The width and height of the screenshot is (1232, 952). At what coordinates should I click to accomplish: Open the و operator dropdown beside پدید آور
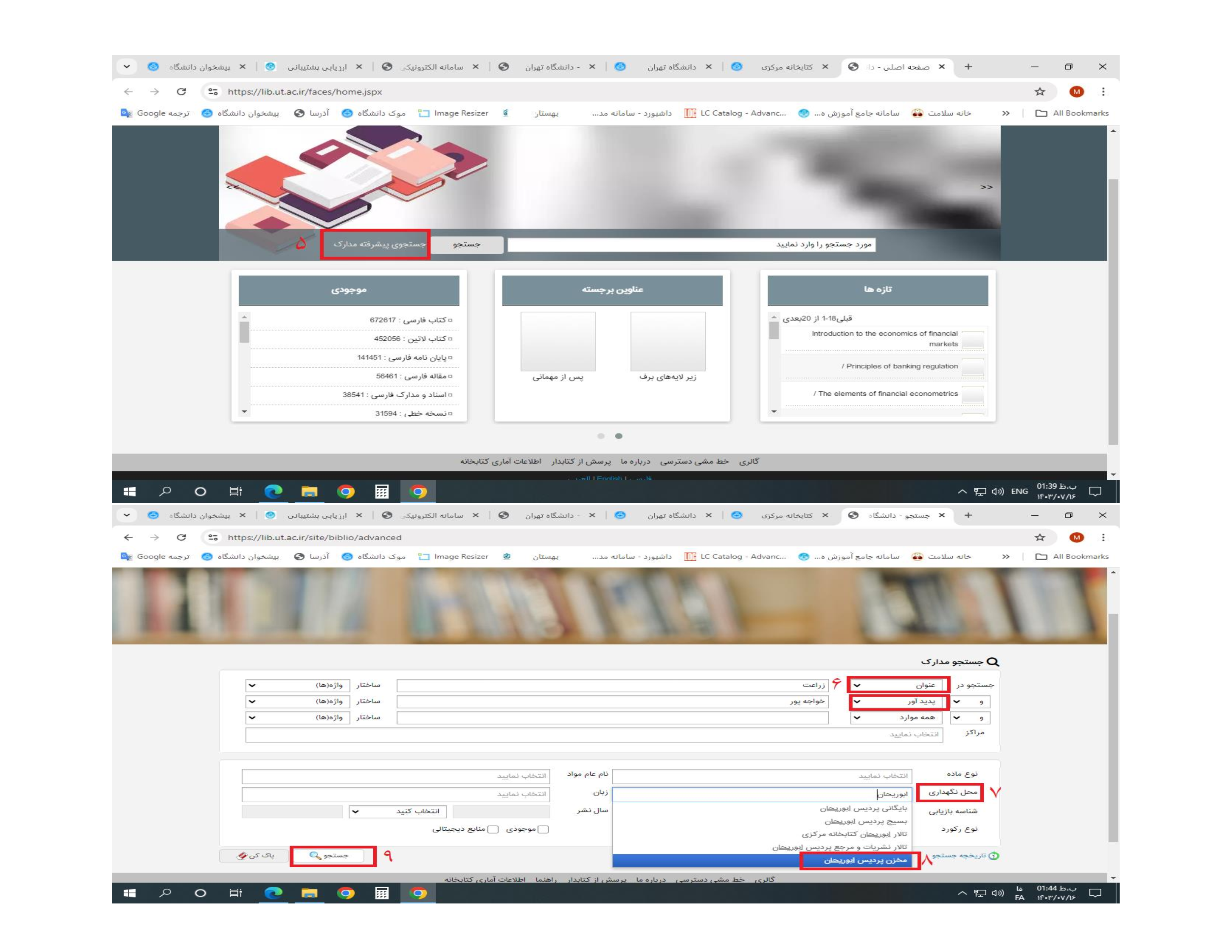tap(970, 701)
